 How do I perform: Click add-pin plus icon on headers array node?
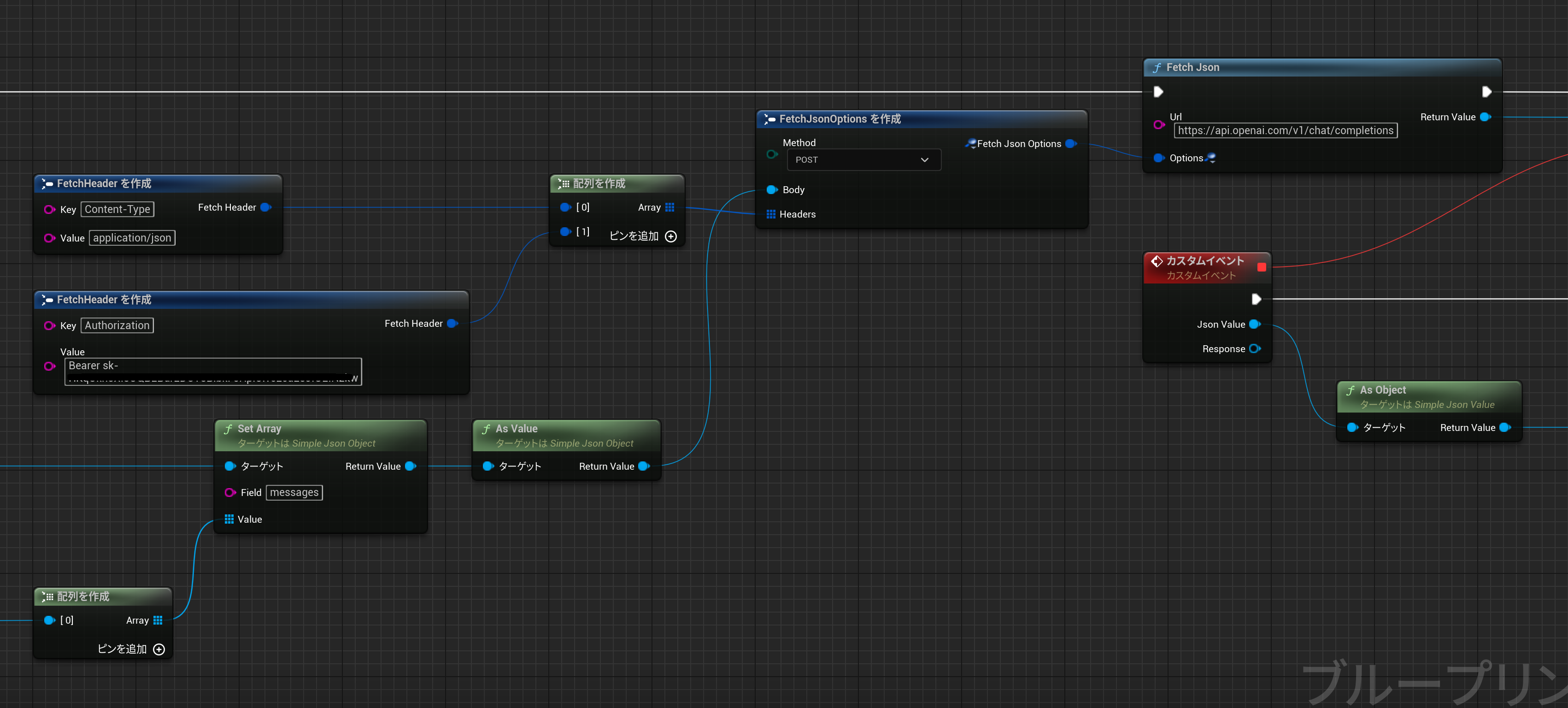[x=671, y=236]
